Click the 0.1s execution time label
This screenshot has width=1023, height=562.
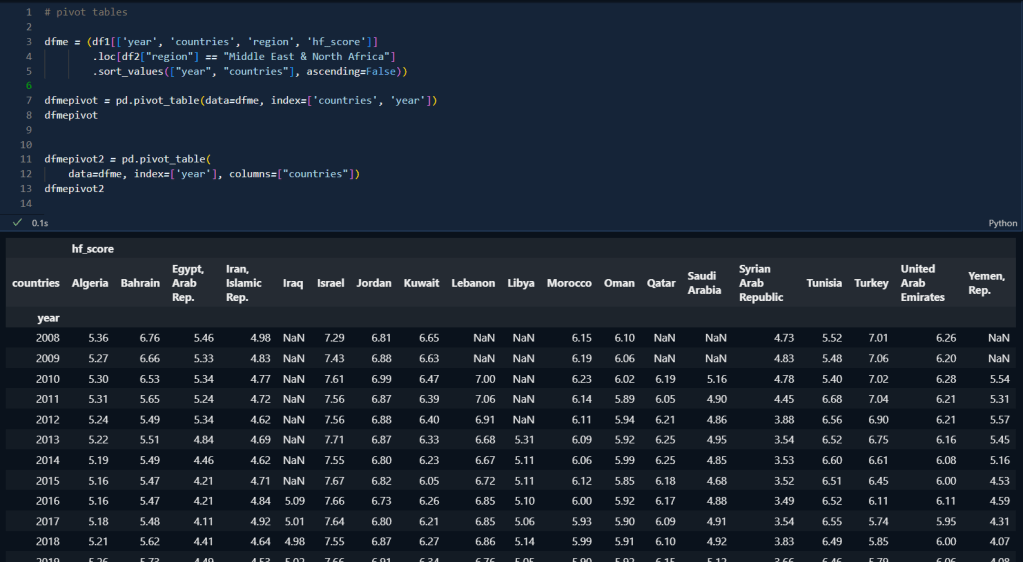tap(40, 223)
